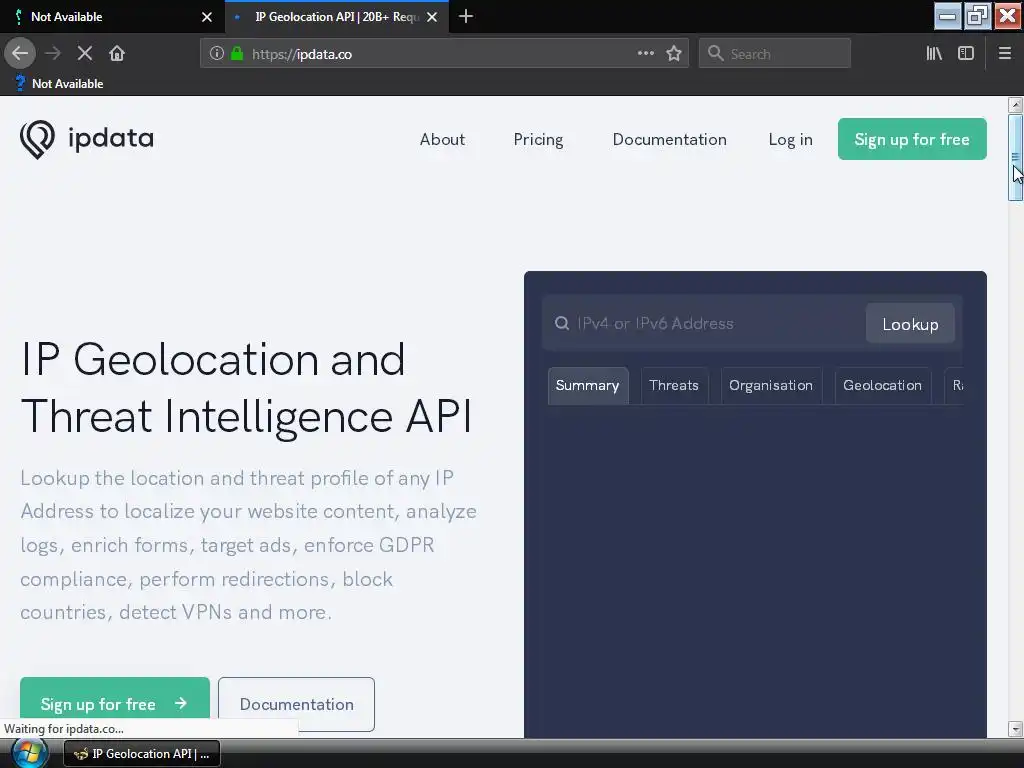Select the IP Geolocation API browser tab

(x=337, y=17)
